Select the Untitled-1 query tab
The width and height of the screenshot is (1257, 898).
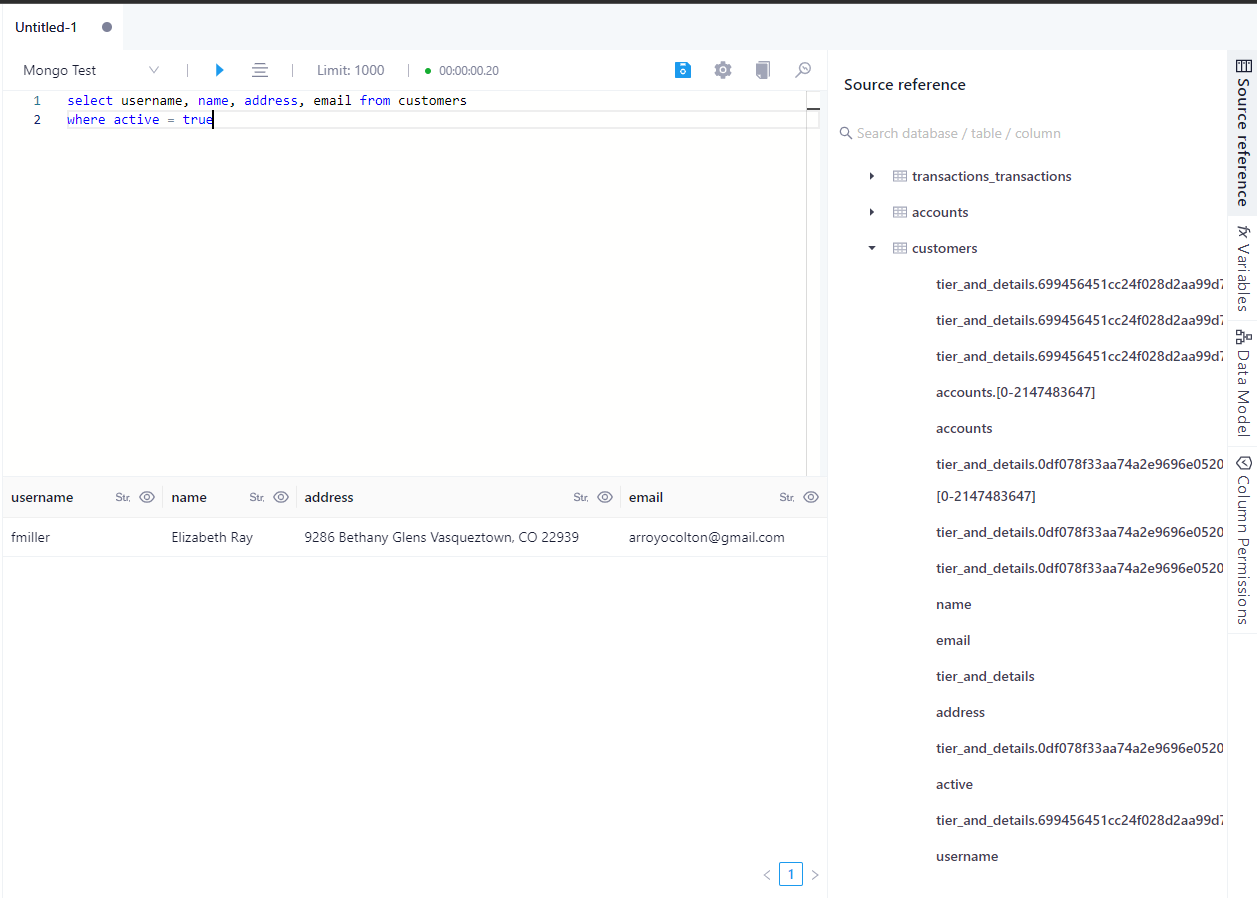(x=45, y=27)
